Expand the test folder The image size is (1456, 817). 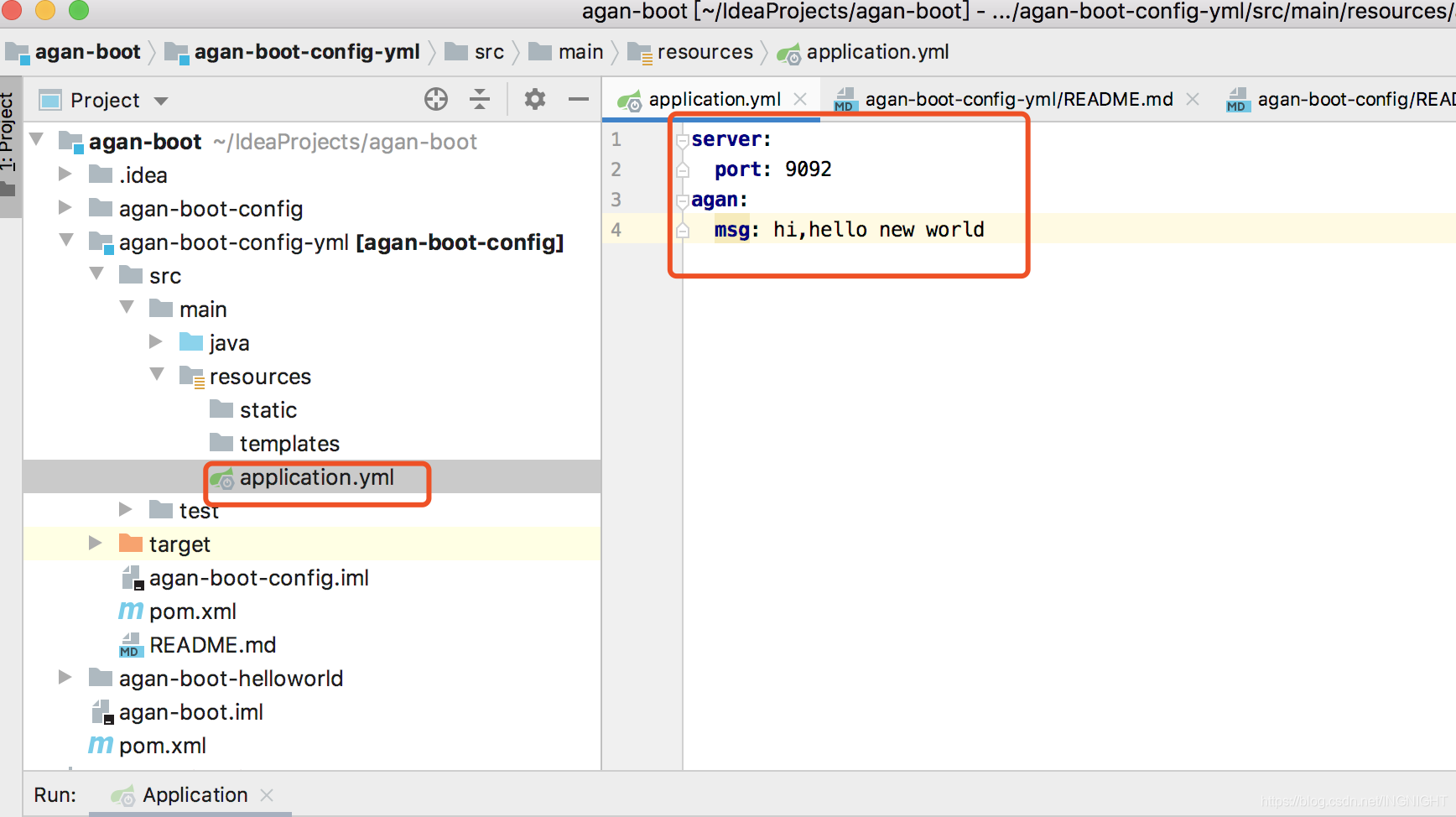(x=125, y=510)
